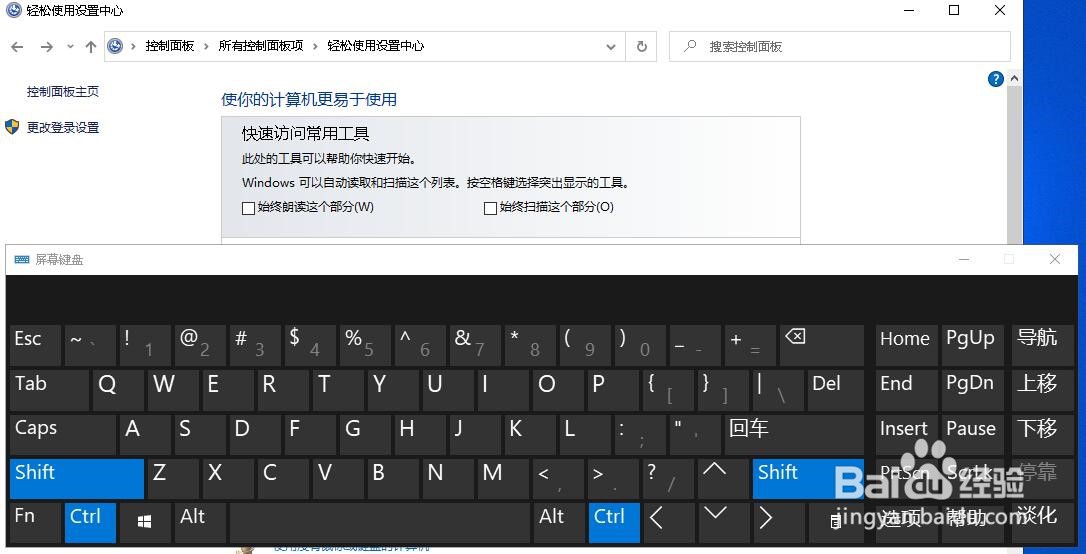Click the 淡化 key
This screenshot has height=554, width=1086.
pos(1042,522)
